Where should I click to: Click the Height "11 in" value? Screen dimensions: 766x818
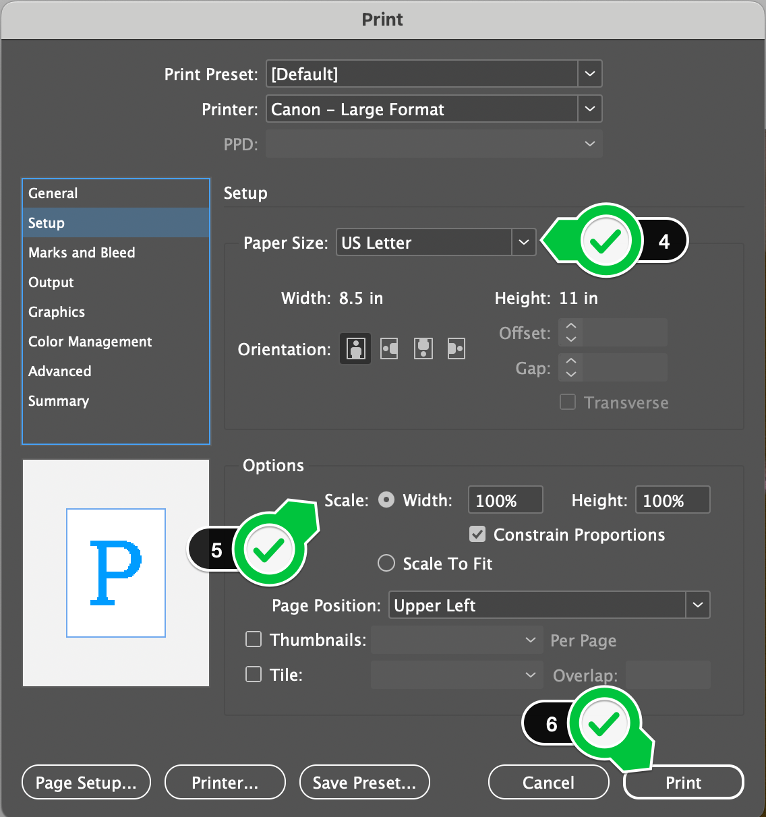(x=579, y=298)
